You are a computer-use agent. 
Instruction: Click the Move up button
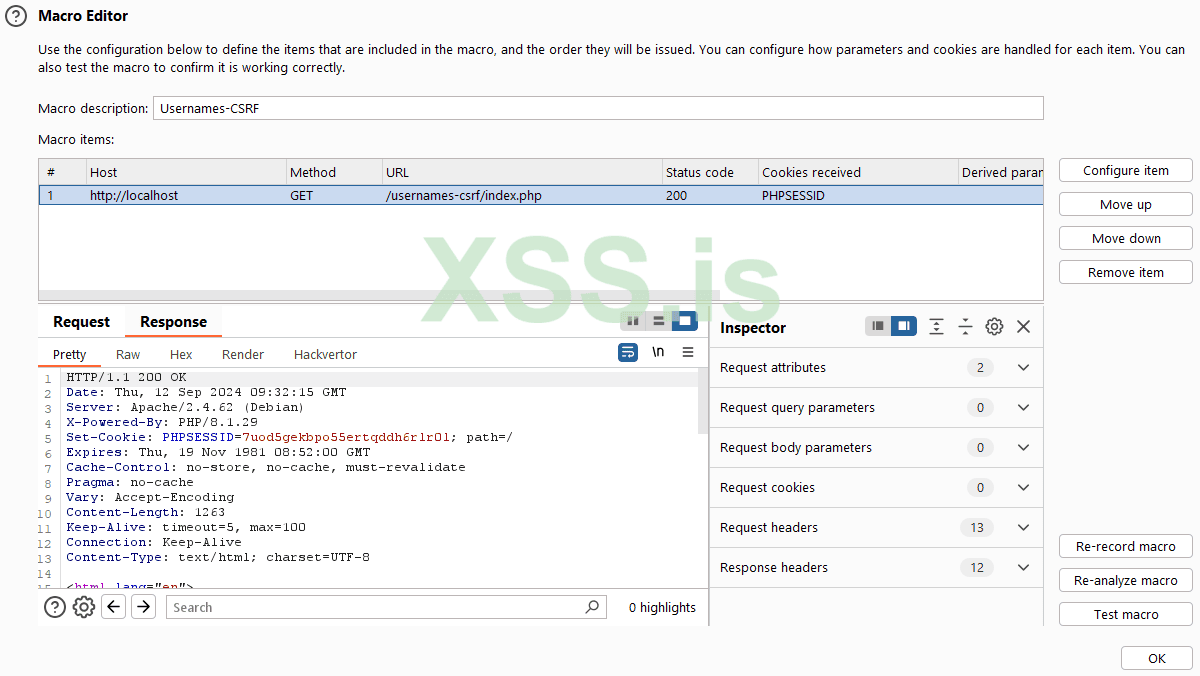click(x=1126, y=205)
